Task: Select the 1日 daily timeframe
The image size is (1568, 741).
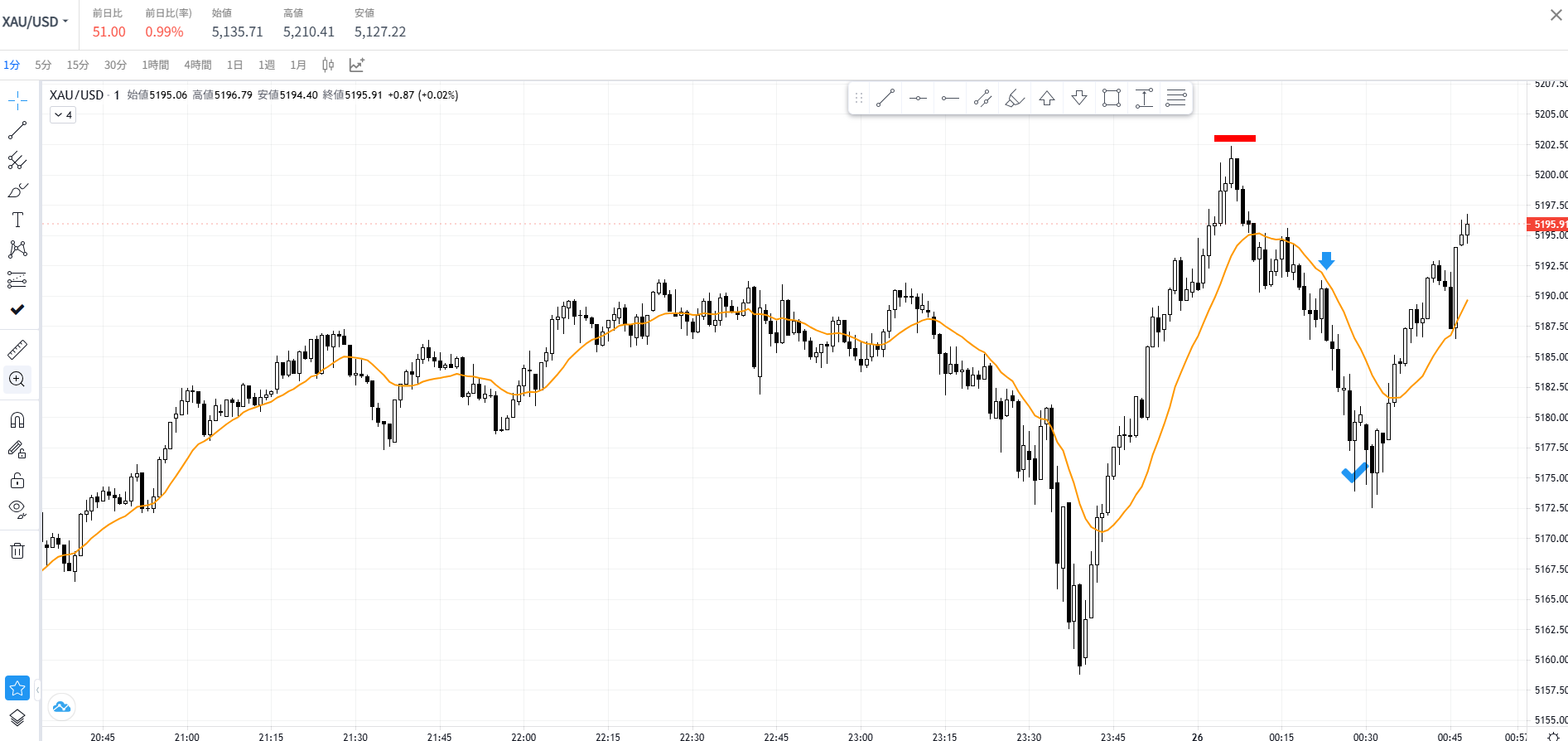Action: pyautogui.click(x=234, y=65)
